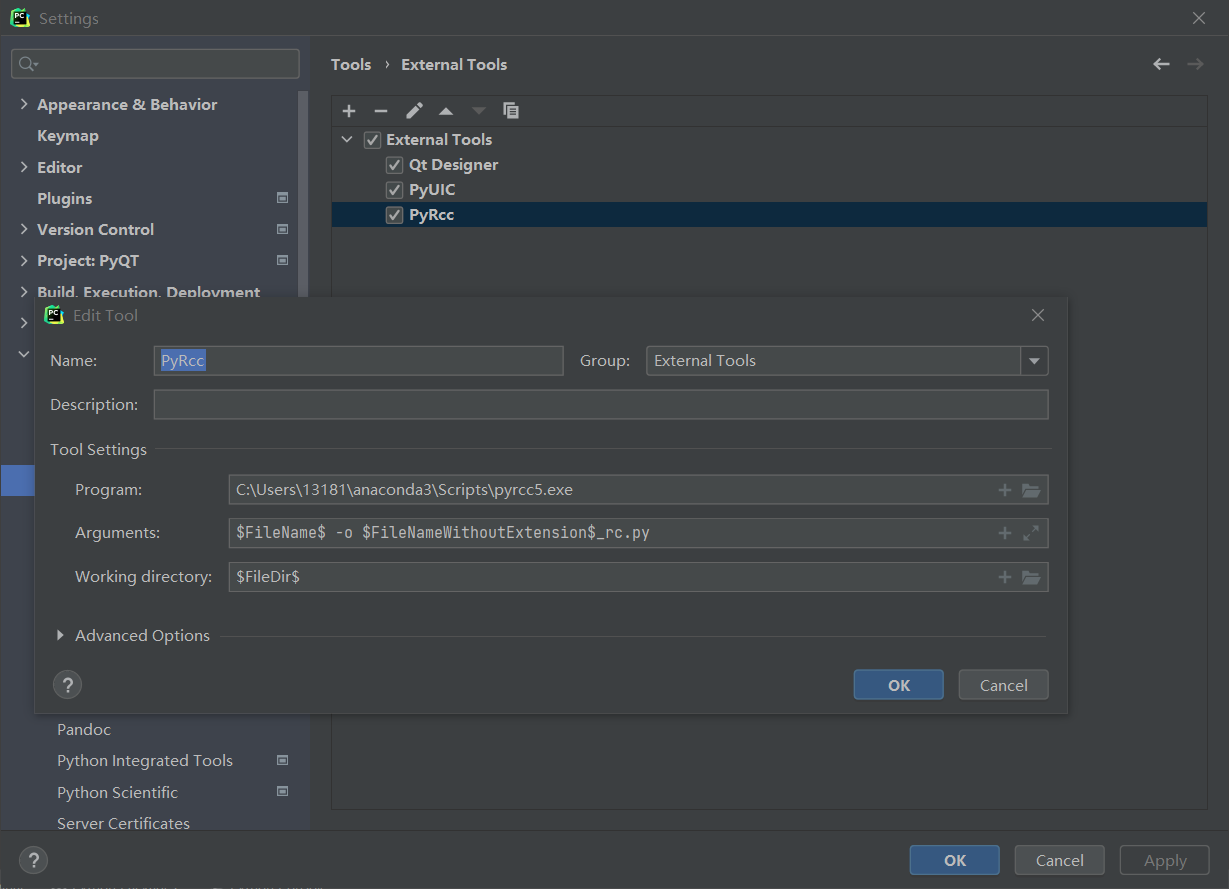
Task: Select Qt Designer tool row
Action: (769, 165)
